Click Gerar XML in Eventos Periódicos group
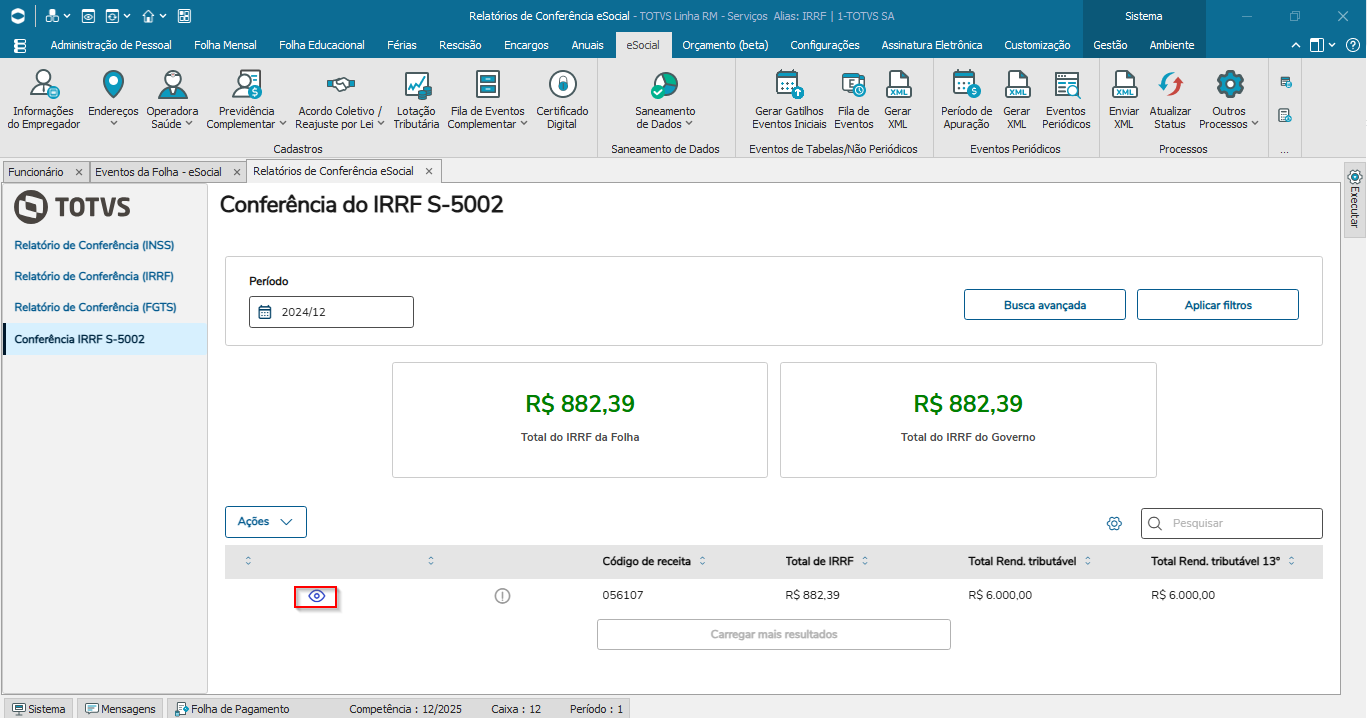 click(1017, 100)
